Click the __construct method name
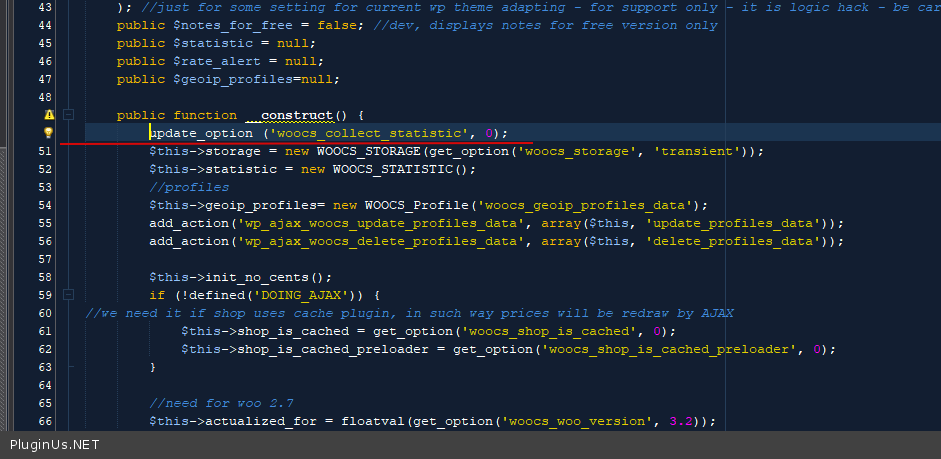941x459 pixels. click(289, 115)
